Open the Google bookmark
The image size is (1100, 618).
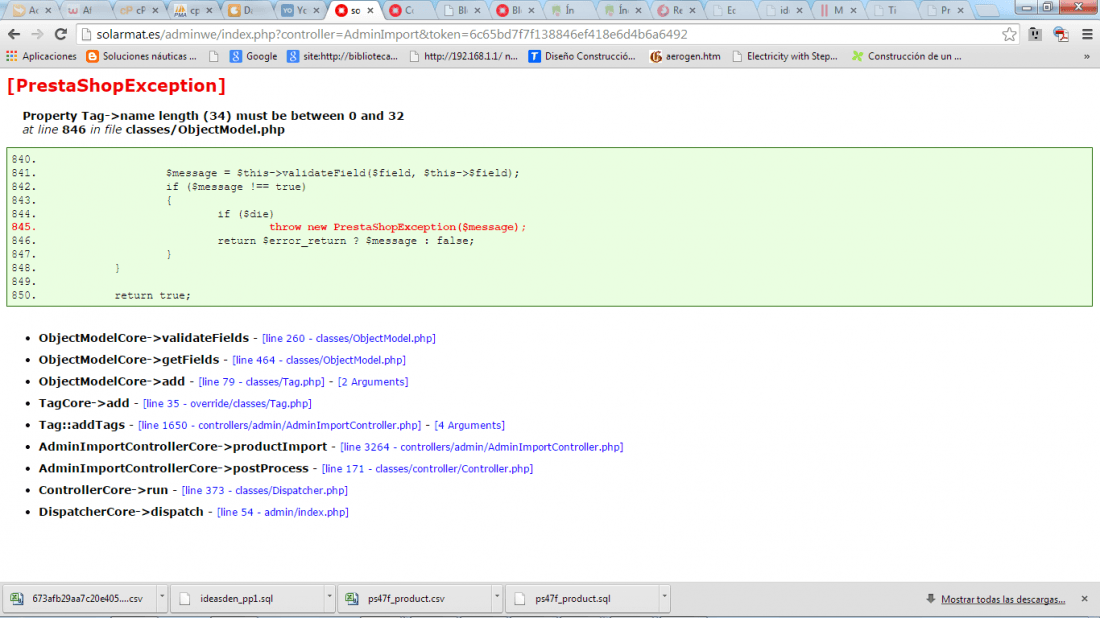[x=253, y=56]
